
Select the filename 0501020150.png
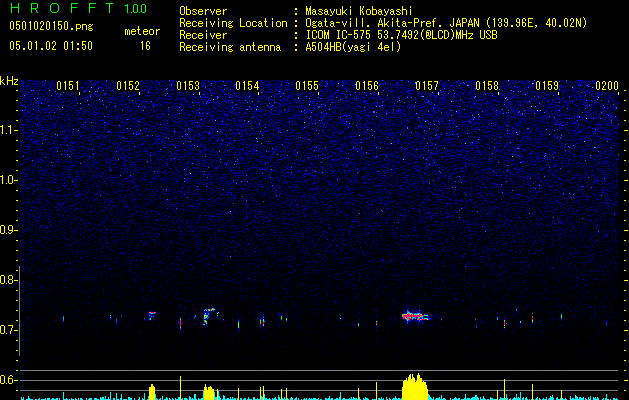coord(51,27)
